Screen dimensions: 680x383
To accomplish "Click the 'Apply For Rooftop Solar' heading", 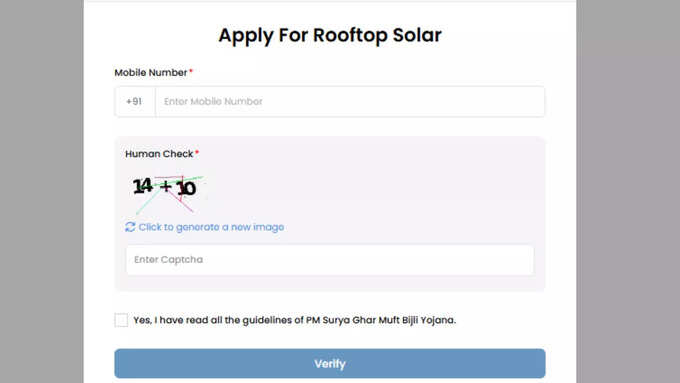I will coord(330,35).
